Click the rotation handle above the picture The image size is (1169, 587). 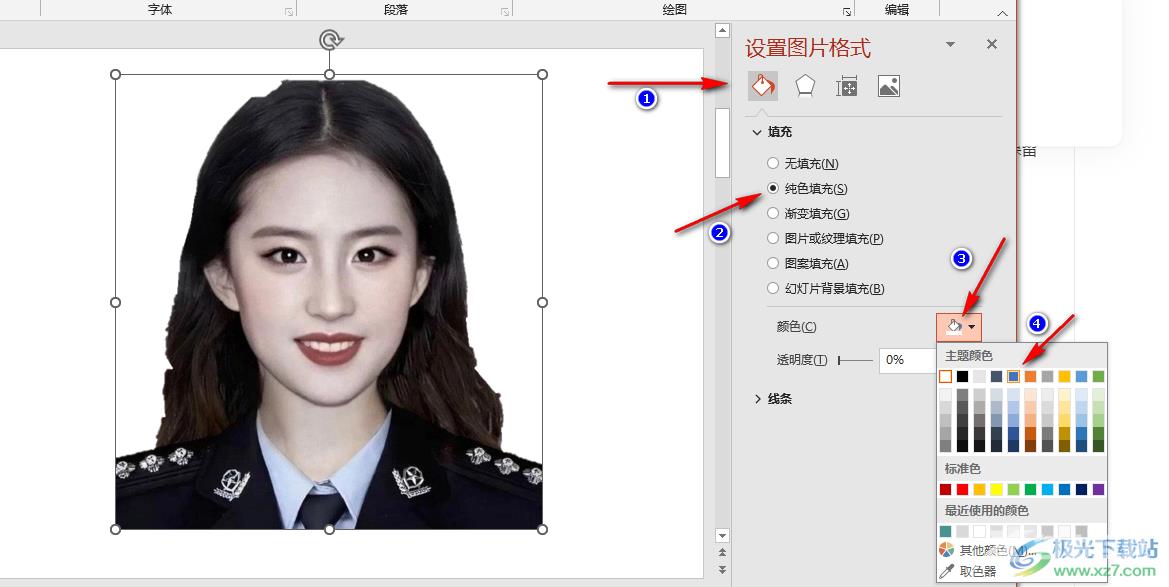330,40
